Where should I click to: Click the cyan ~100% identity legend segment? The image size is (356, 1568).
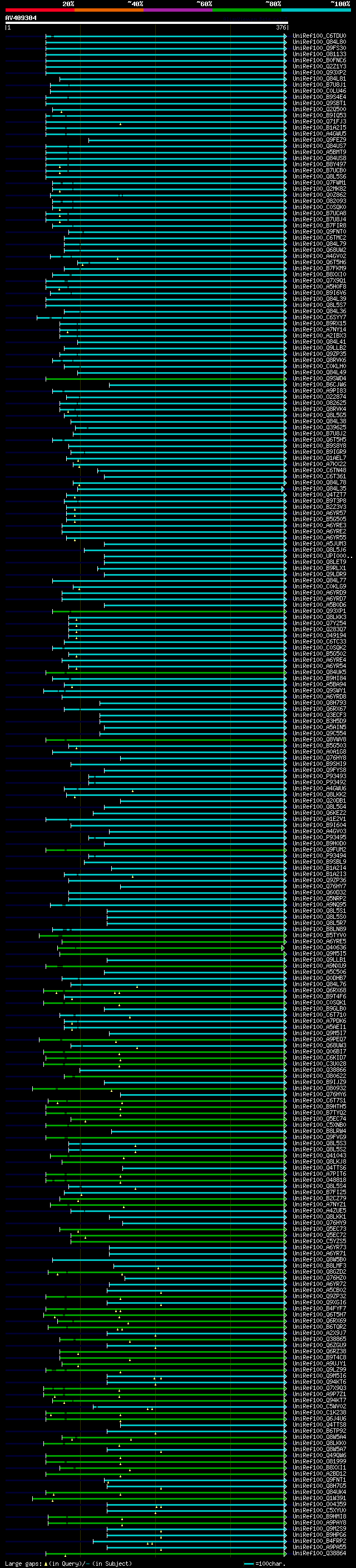click(316, 10)
